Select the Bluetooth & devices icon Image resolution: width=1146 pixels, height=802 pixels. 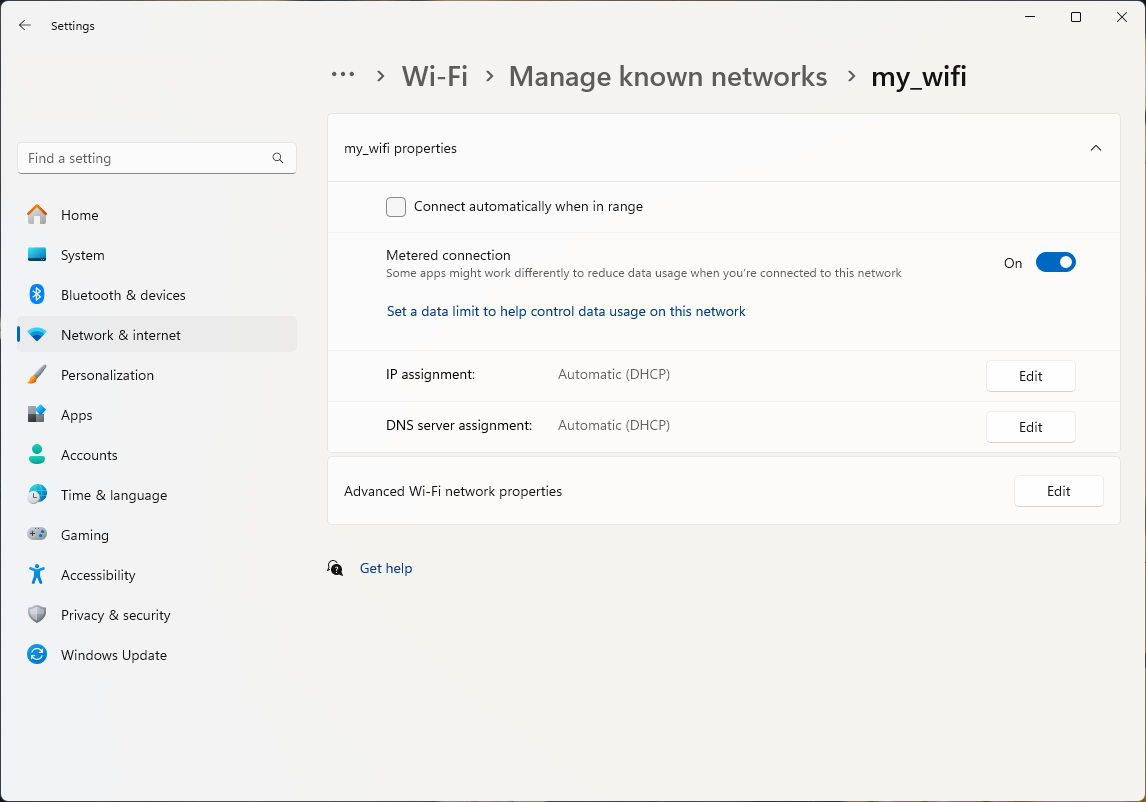[x=37, y=295]
